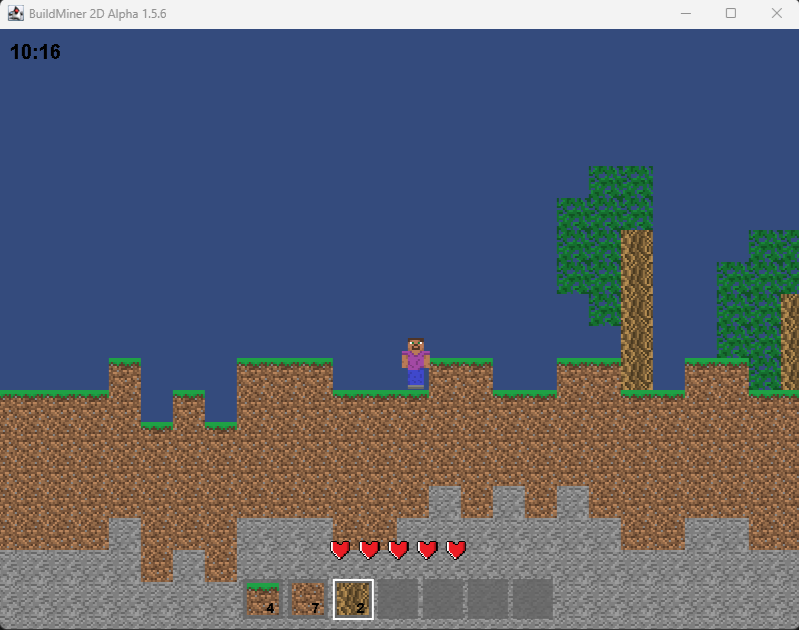Minimize the BuildMiner window
The image size is (799, 630).
[686, 14]
